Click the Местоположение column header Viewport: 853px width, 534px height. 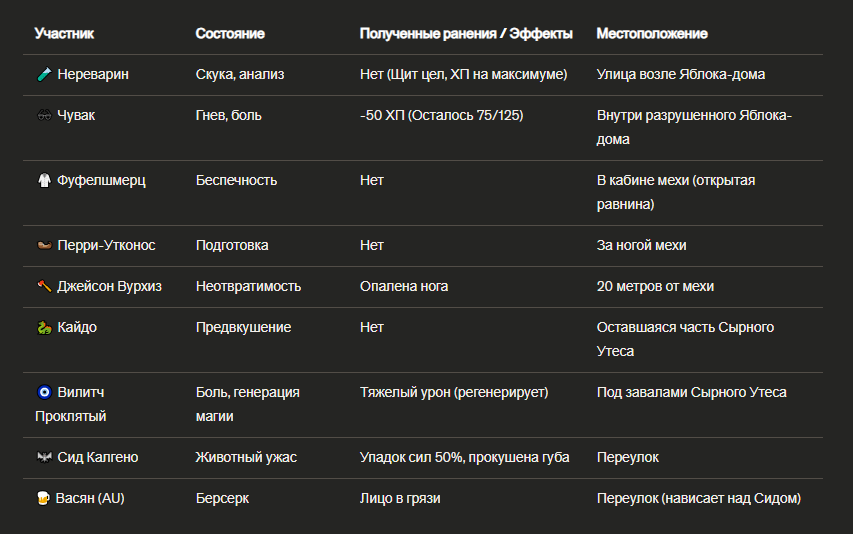pyautogui.click(x=652, y=34)
